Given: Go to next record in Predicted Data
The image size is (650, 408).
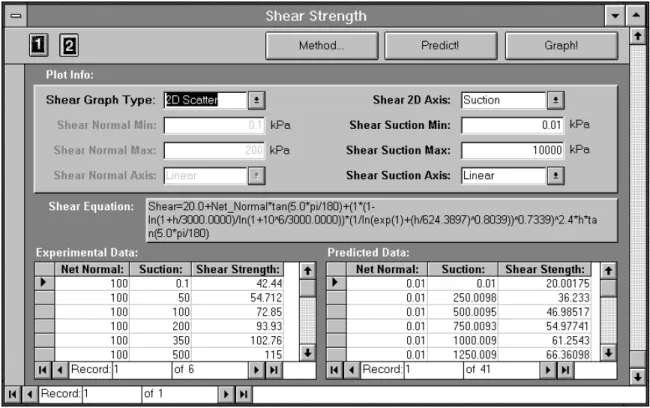Looking at the screenshot, I should pyautogui.click(x=548, y=370).
